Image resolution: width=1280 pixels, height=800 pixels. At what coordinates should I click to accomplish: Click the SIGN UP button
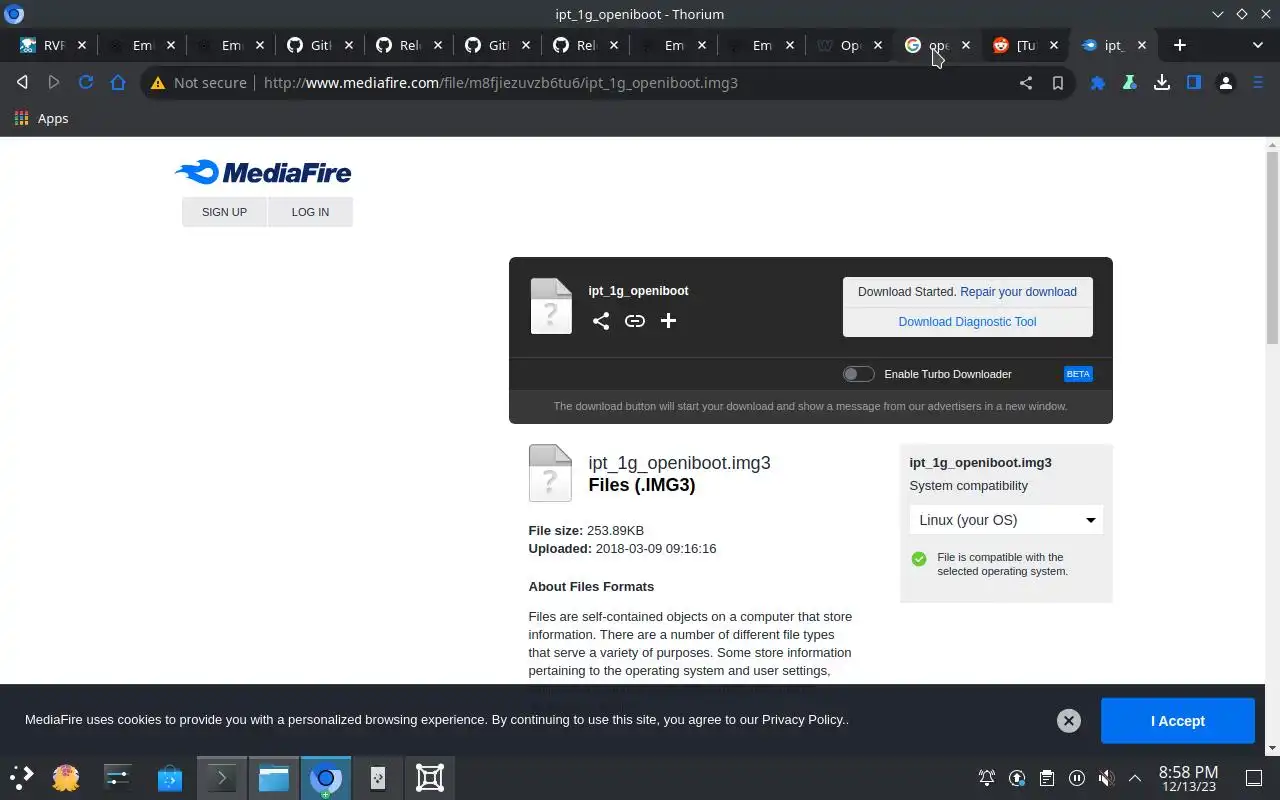(224, 212)
